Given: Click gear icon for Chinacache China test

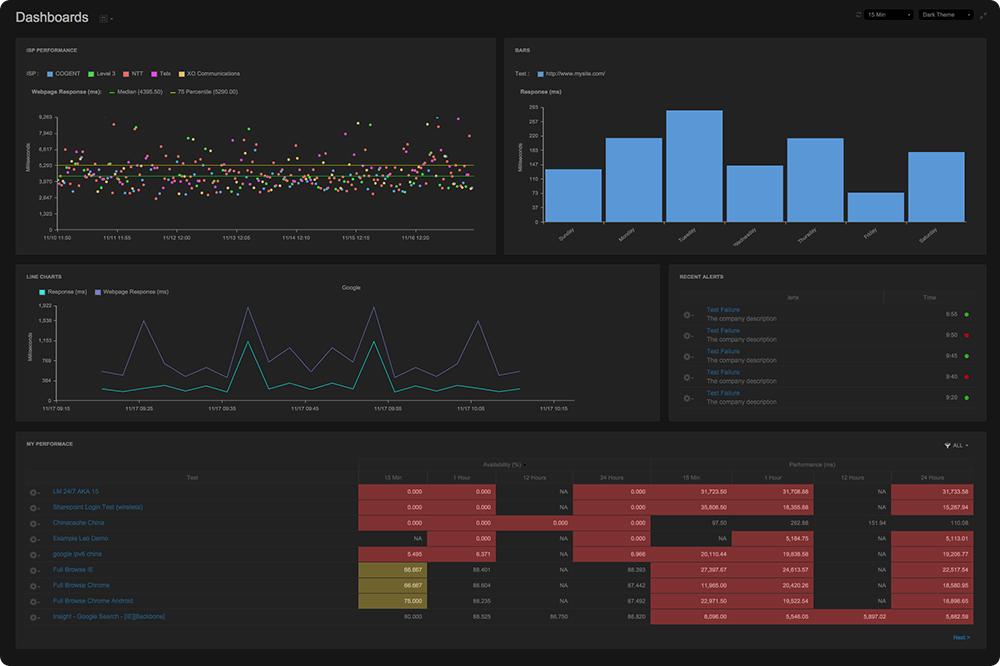Looking at the screenshot, I should tap(35, 523).
